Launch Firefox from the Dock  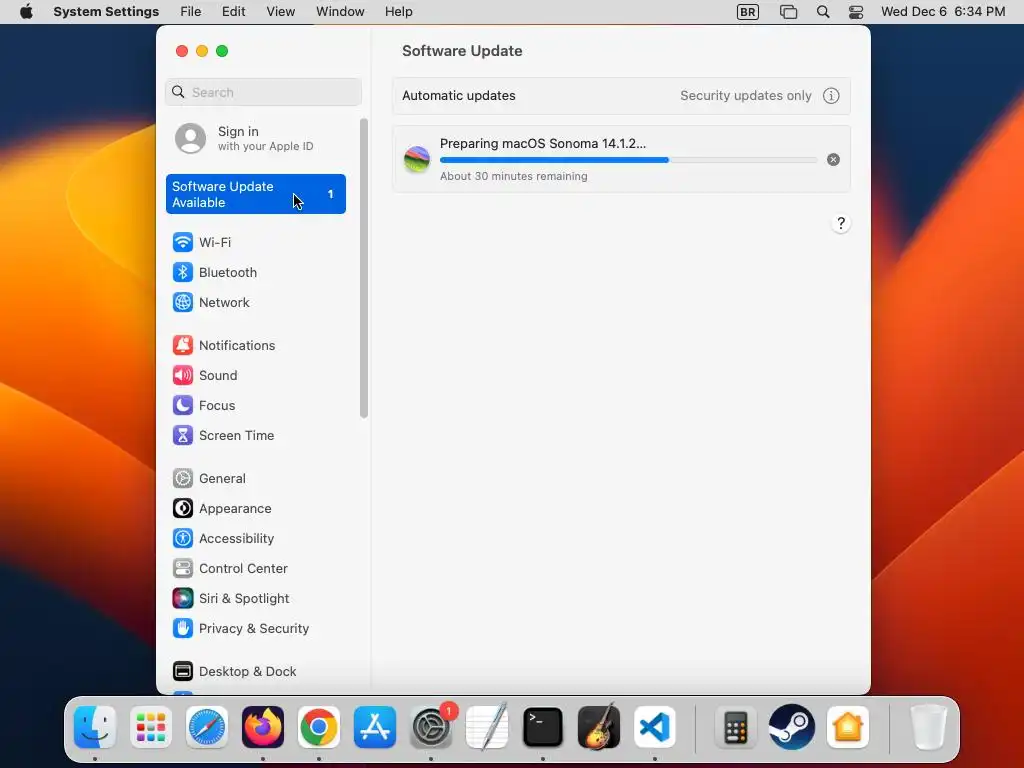[263, 727]
